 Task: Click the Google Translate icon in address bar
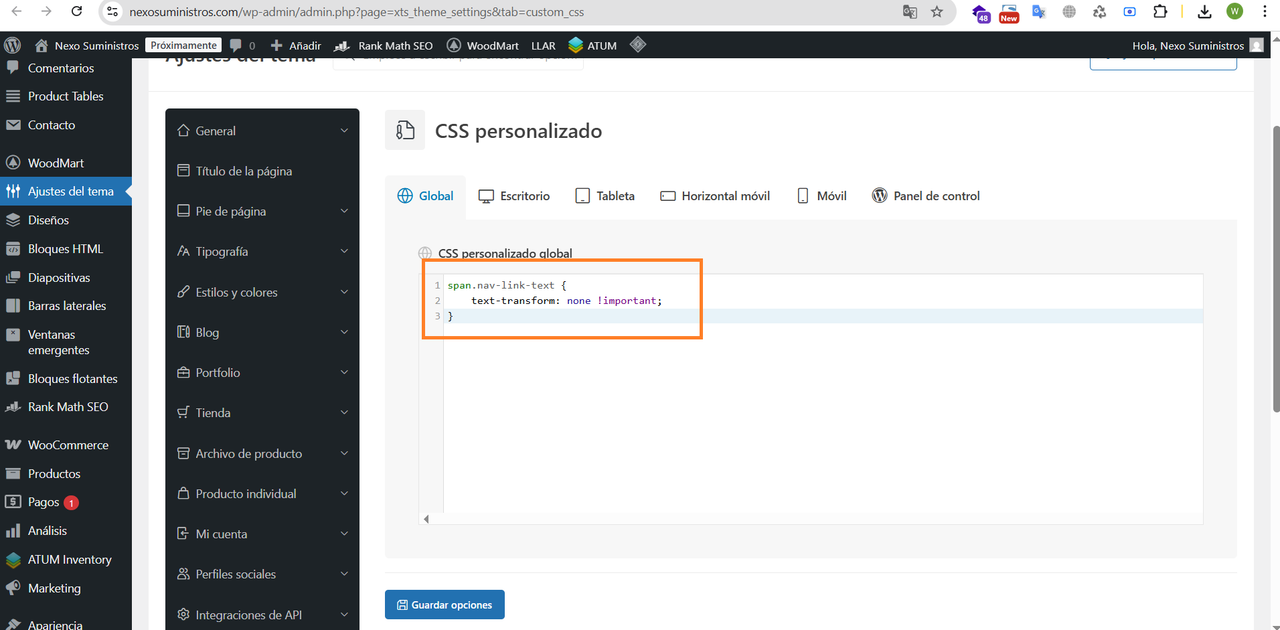(909, 12)
